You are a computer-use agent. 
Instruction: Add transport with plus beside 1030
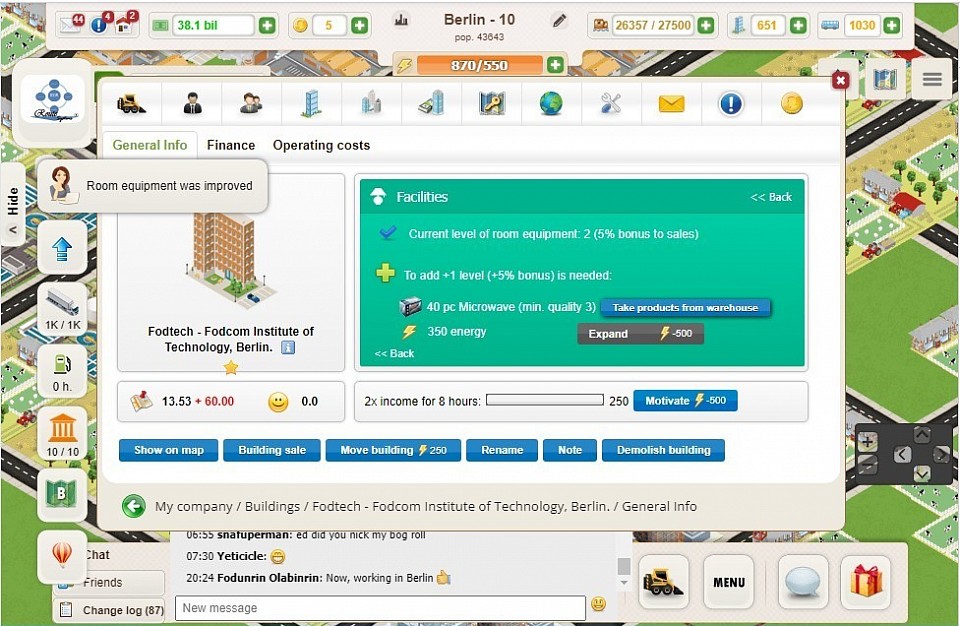pyautogui.click(x=892, y=26)
